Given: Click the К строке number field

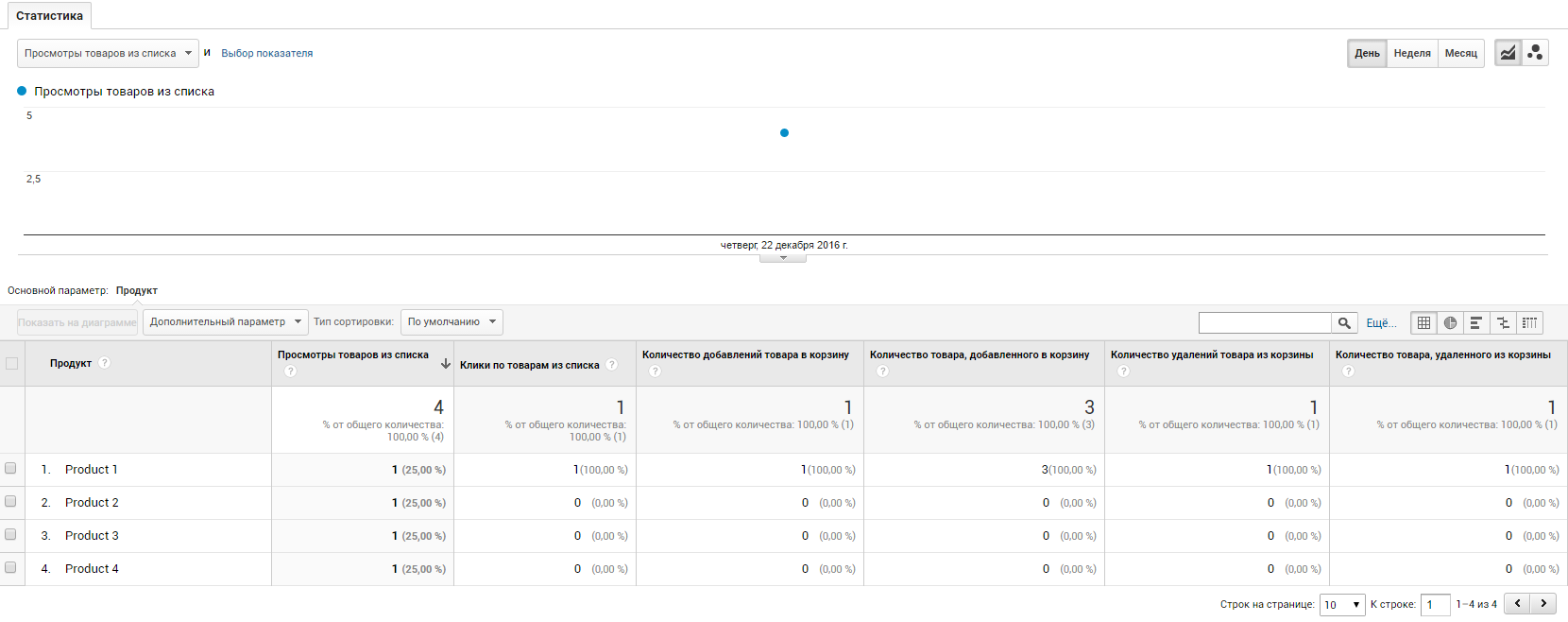Looking at the screenshot, I should pyautogui.click(x=1436, y=604).
